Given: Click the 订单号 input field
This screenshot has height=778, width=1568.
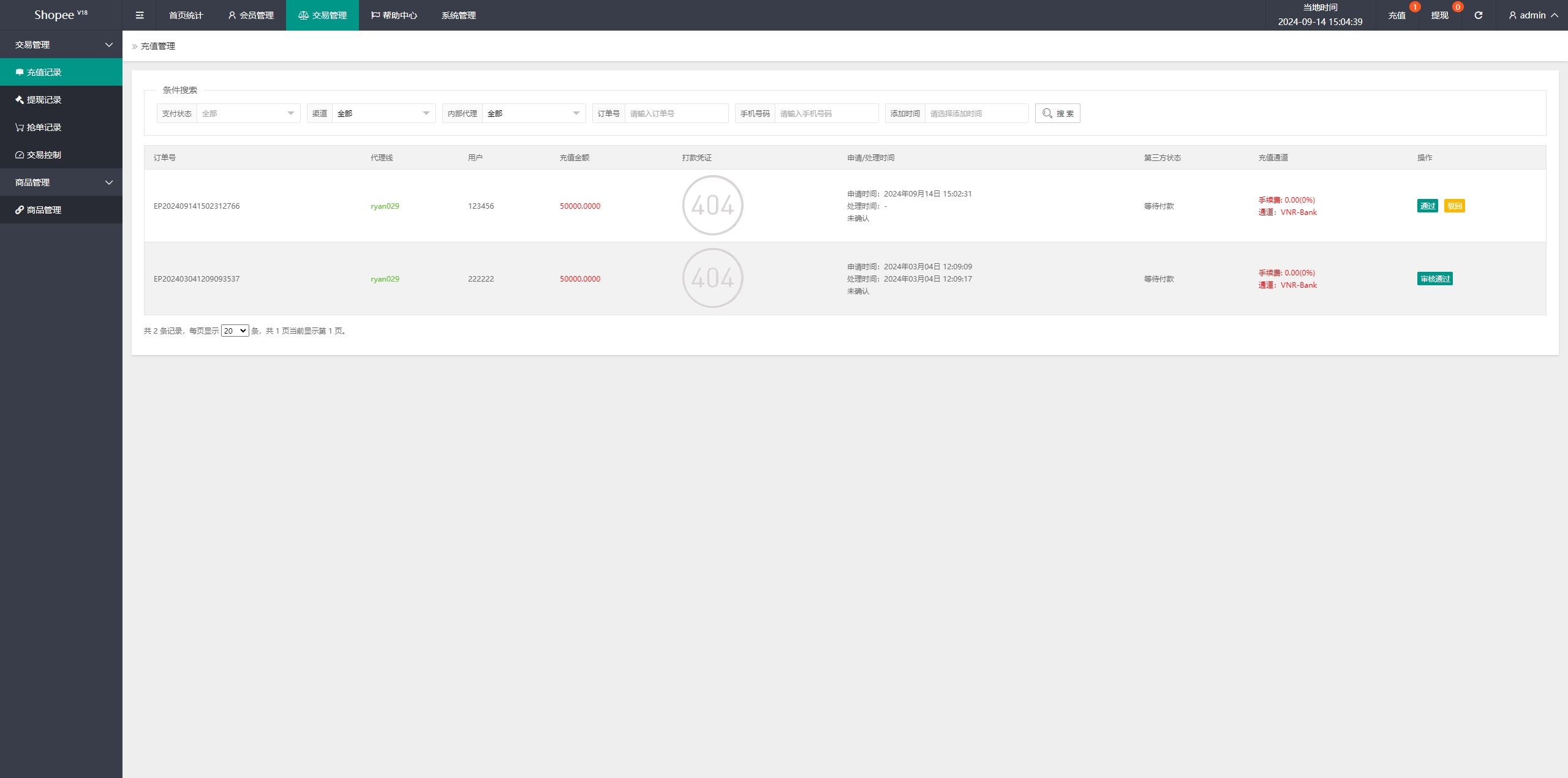Looking at the screenshot, I should pyautogui.click(x=676, y=113).
